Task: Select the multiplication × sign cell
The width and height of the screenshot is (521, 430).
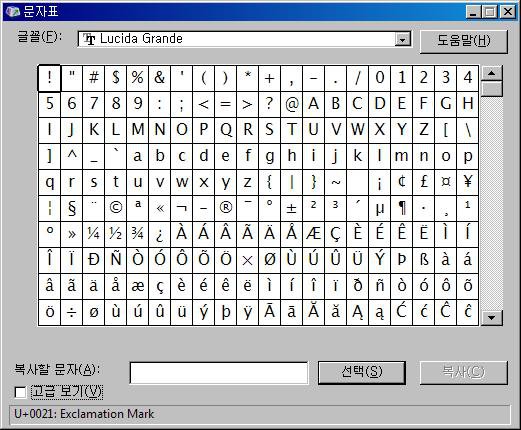Action: coord(248,260)
